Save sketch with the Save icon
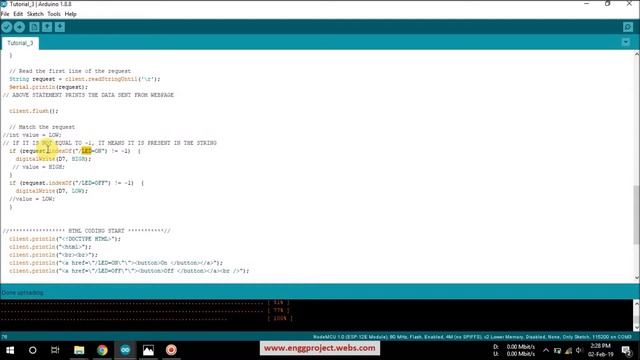The width and height of the screenshot is (640, 360). (60, 27)
